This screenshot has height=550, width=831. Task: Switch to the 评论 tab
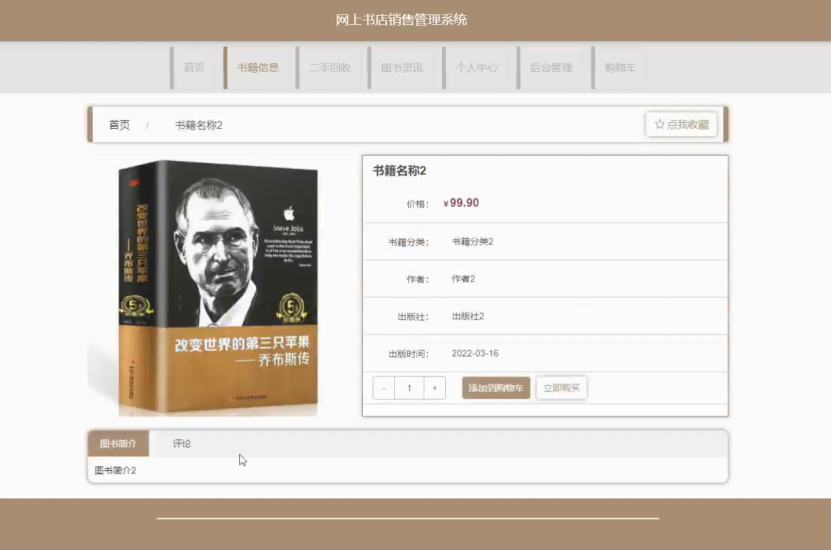[x=182, y=443]
